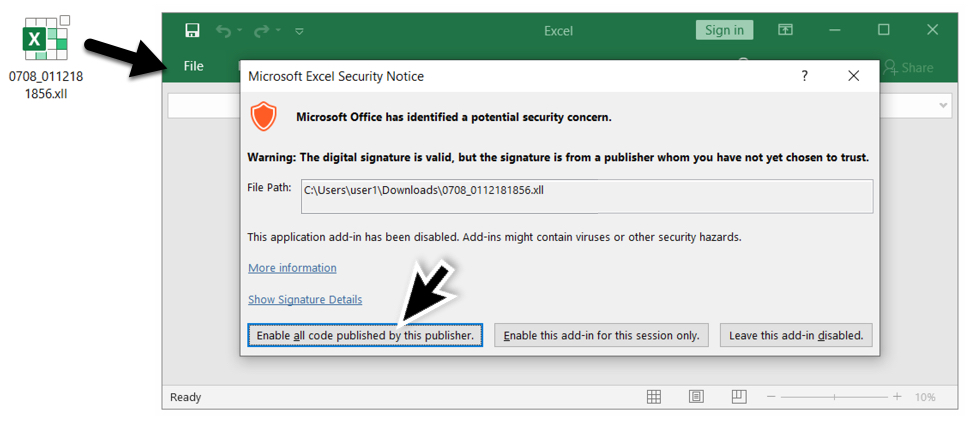Open the Ribbon Display Options icon
Image resolution: width=975 pixels, height=421 pixels.
pos(785,30)
